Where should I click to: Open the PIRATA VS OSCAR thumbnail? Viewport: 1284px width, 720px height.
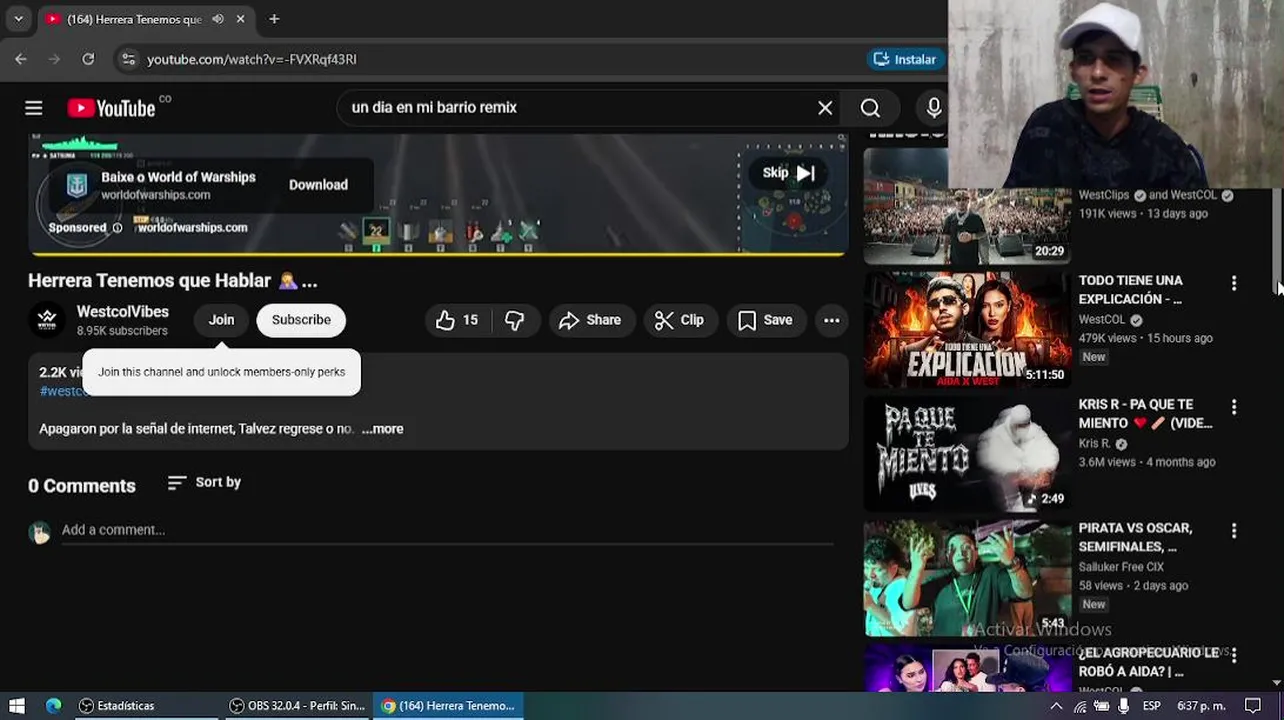coord(967,578)
